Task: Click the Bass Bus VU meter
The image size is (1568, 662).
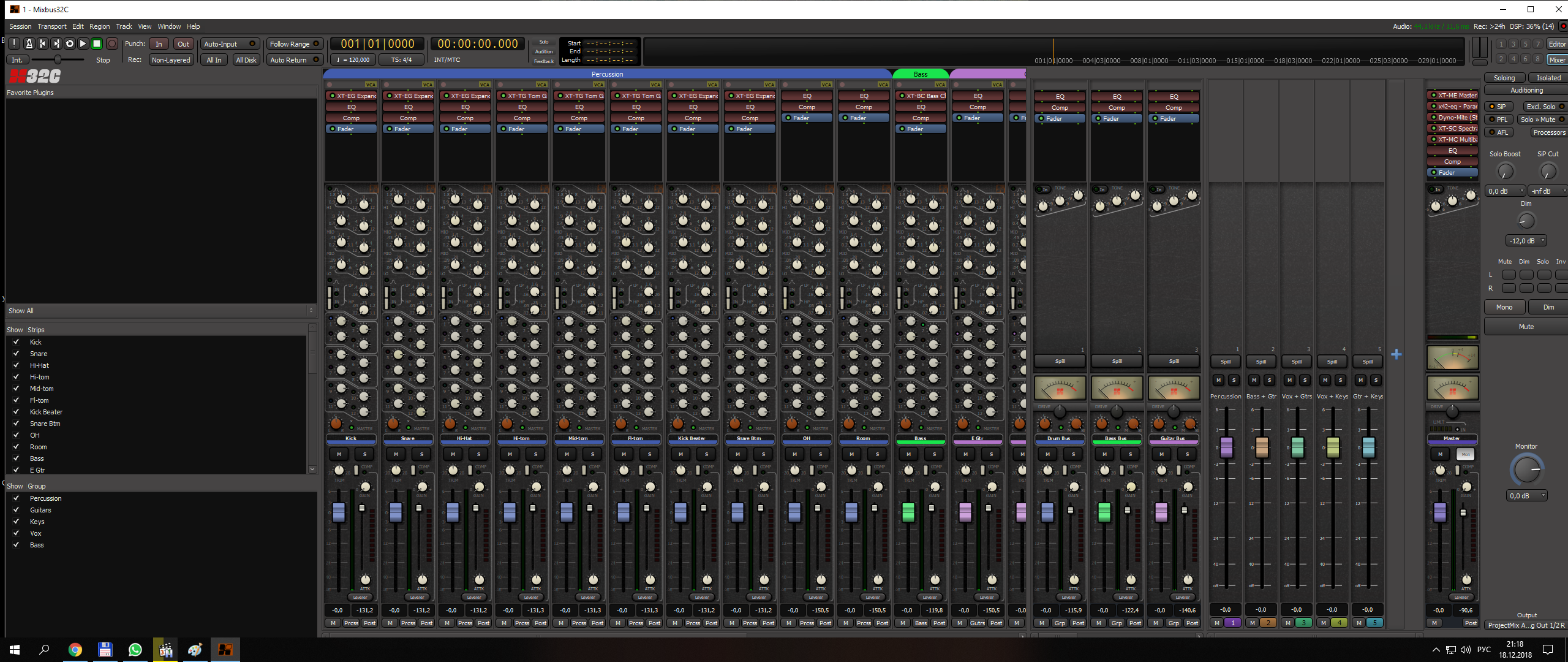Action: [1117, 388]
